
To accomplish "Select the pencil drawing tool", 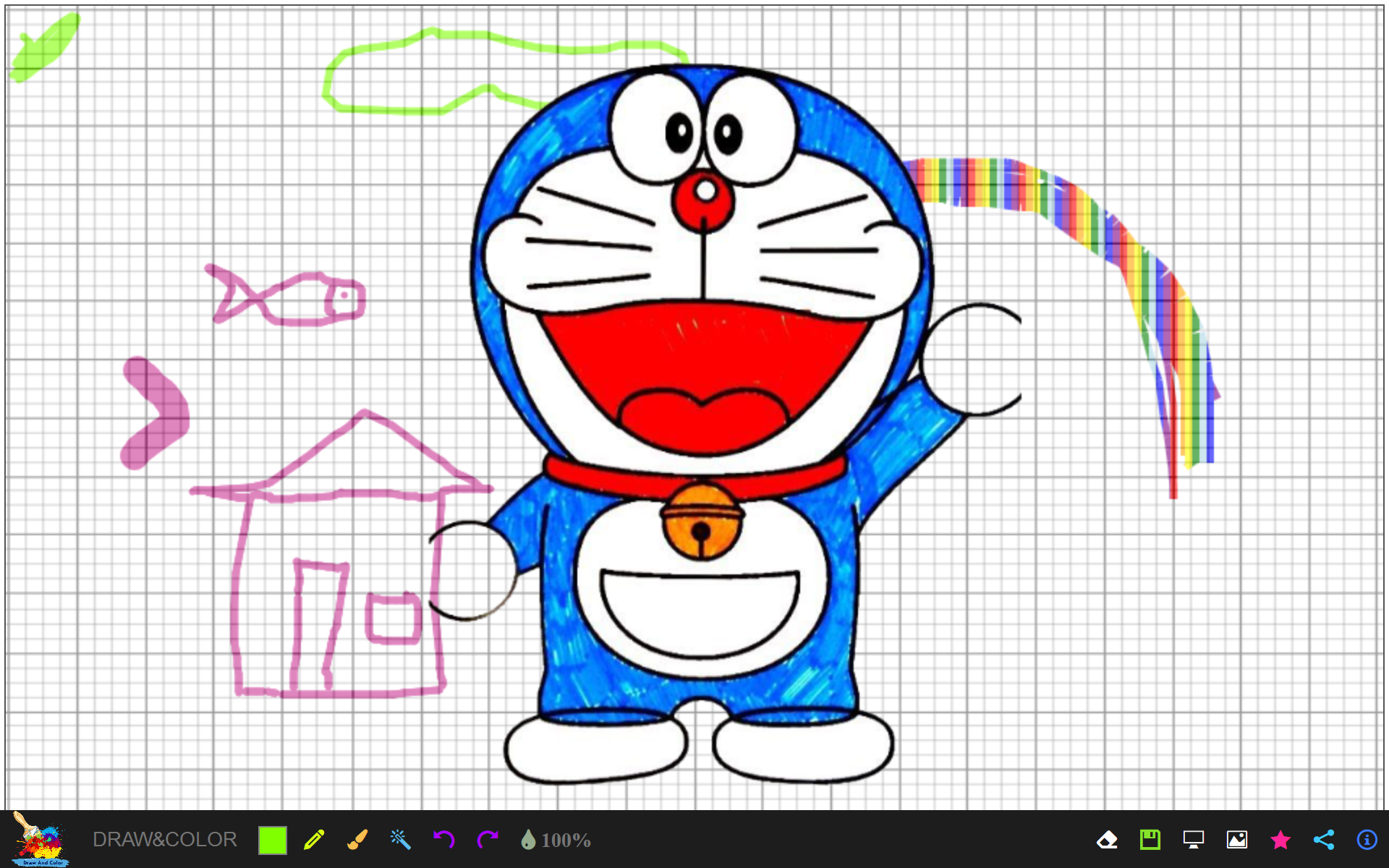I will 315,840.
